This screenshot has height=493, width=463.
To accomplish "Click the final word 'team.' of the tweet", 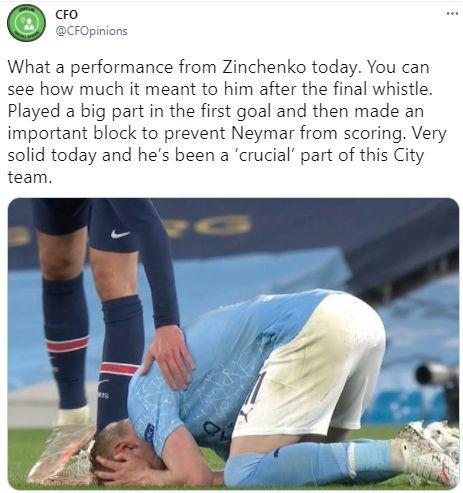I will 30,177.
